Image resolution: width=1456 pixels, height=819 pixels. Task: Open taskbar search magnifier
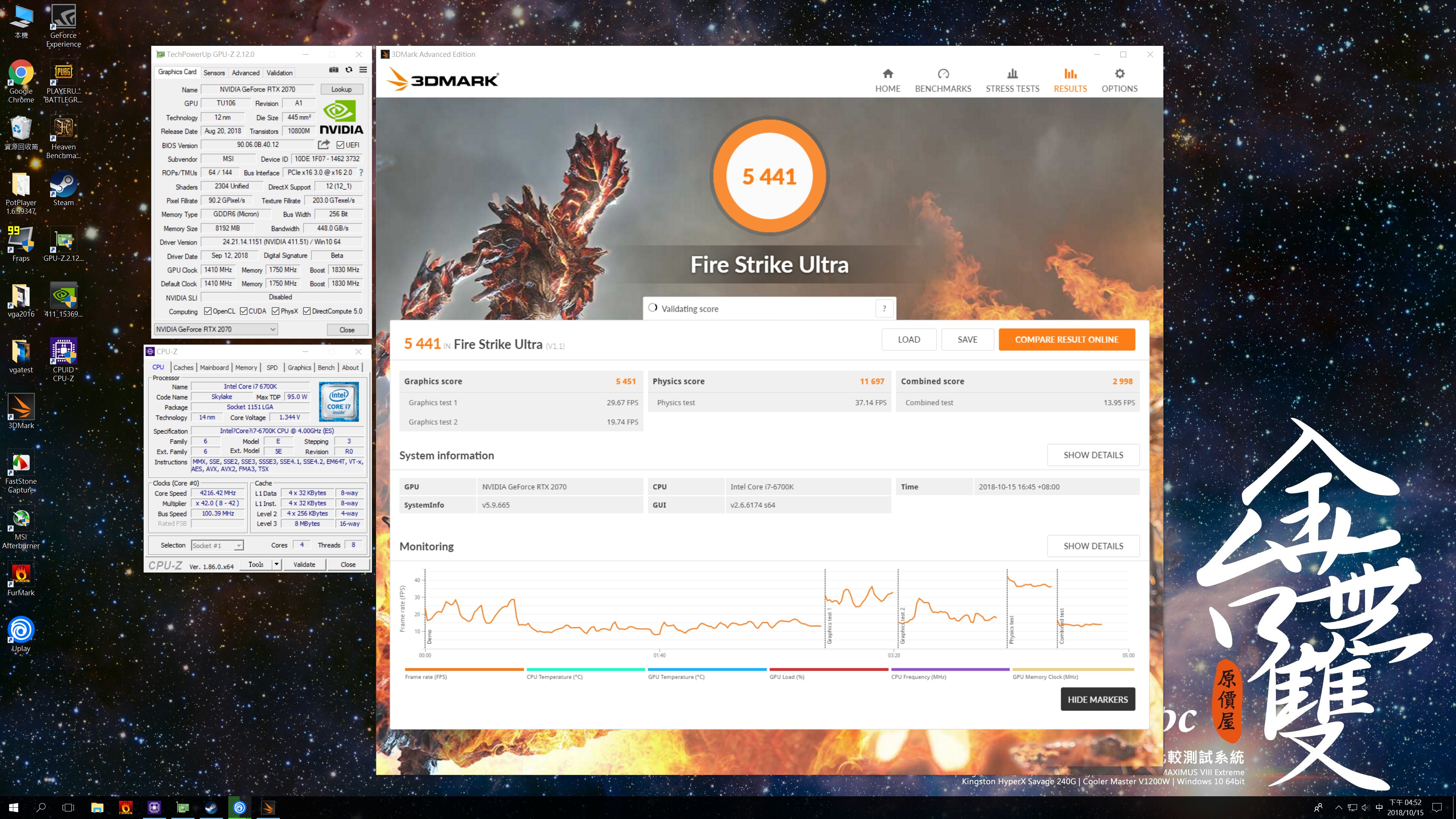click(x=41, y=808)
